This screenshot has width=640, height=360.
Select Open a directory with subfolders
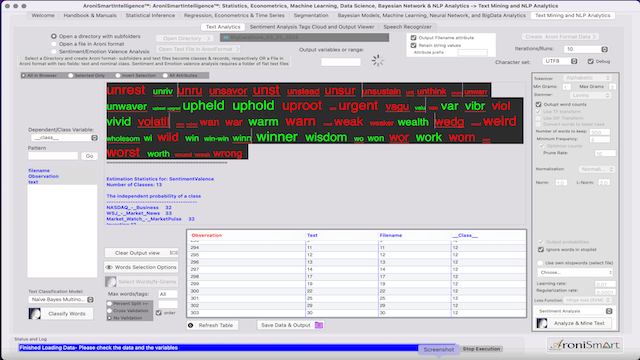tap(53, 36)
